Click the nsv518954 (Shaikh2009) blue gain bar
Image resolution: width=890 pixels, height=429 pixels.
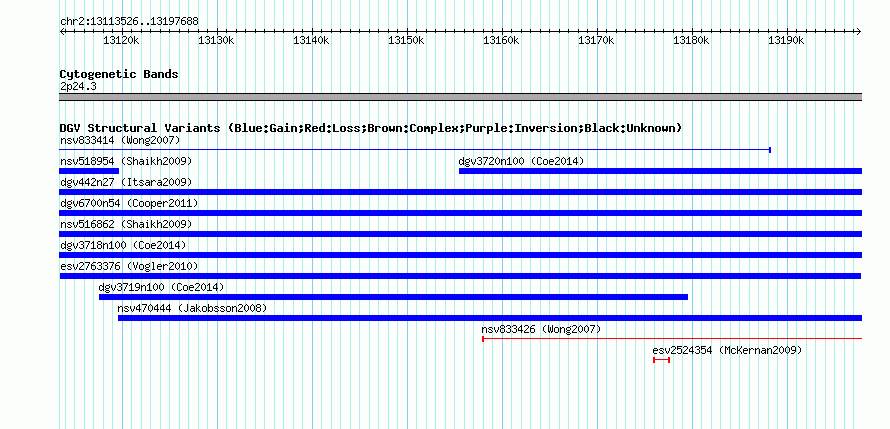click(x=89, y=171)
